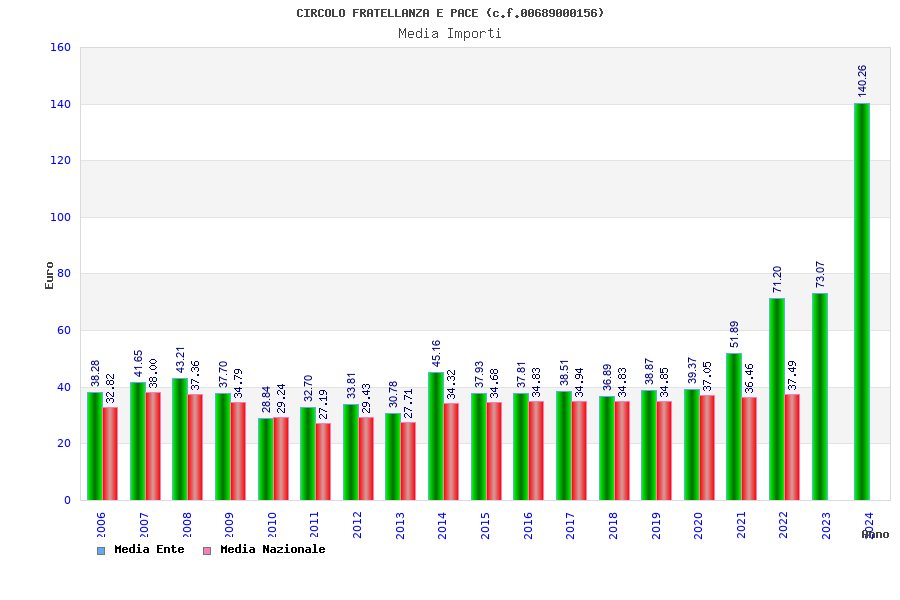The height and width of the screenshot is (600, 900).
Task: Click the value label 37.49
Action: pos(792,376)
